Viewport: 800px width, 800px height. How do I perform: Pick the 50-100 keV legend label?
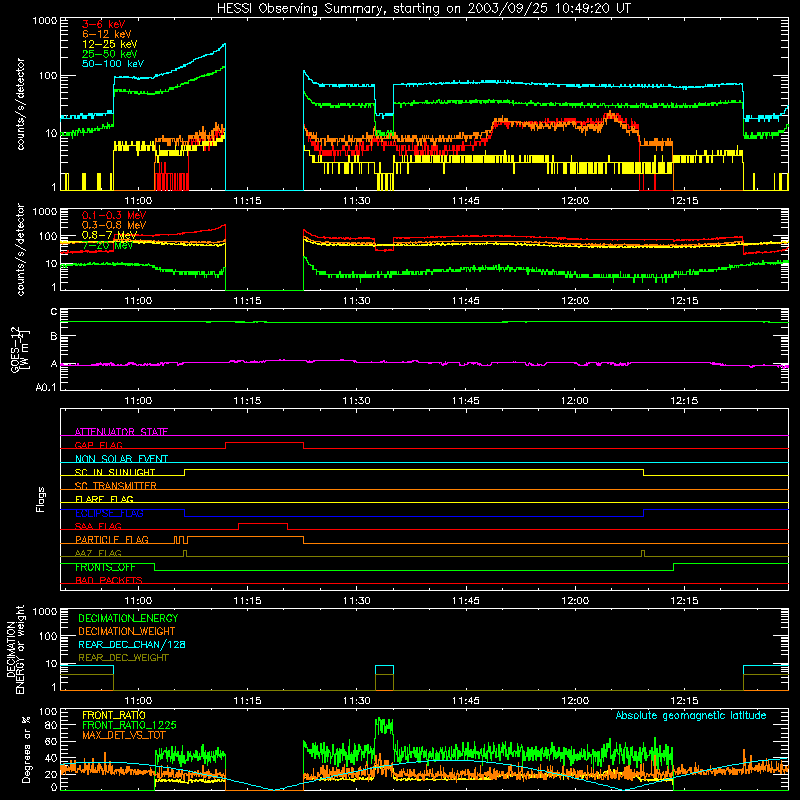(112, 64)
